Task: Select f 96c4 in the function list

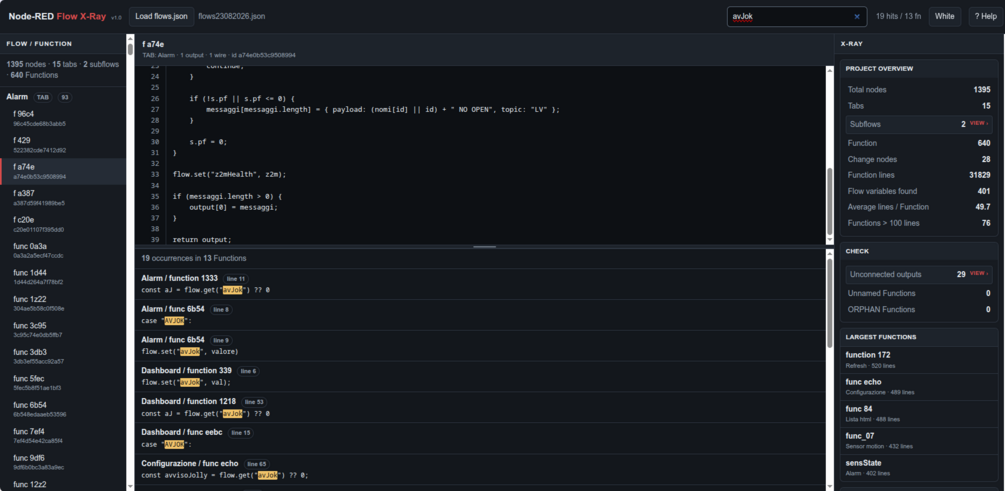Action: point(63,118)
